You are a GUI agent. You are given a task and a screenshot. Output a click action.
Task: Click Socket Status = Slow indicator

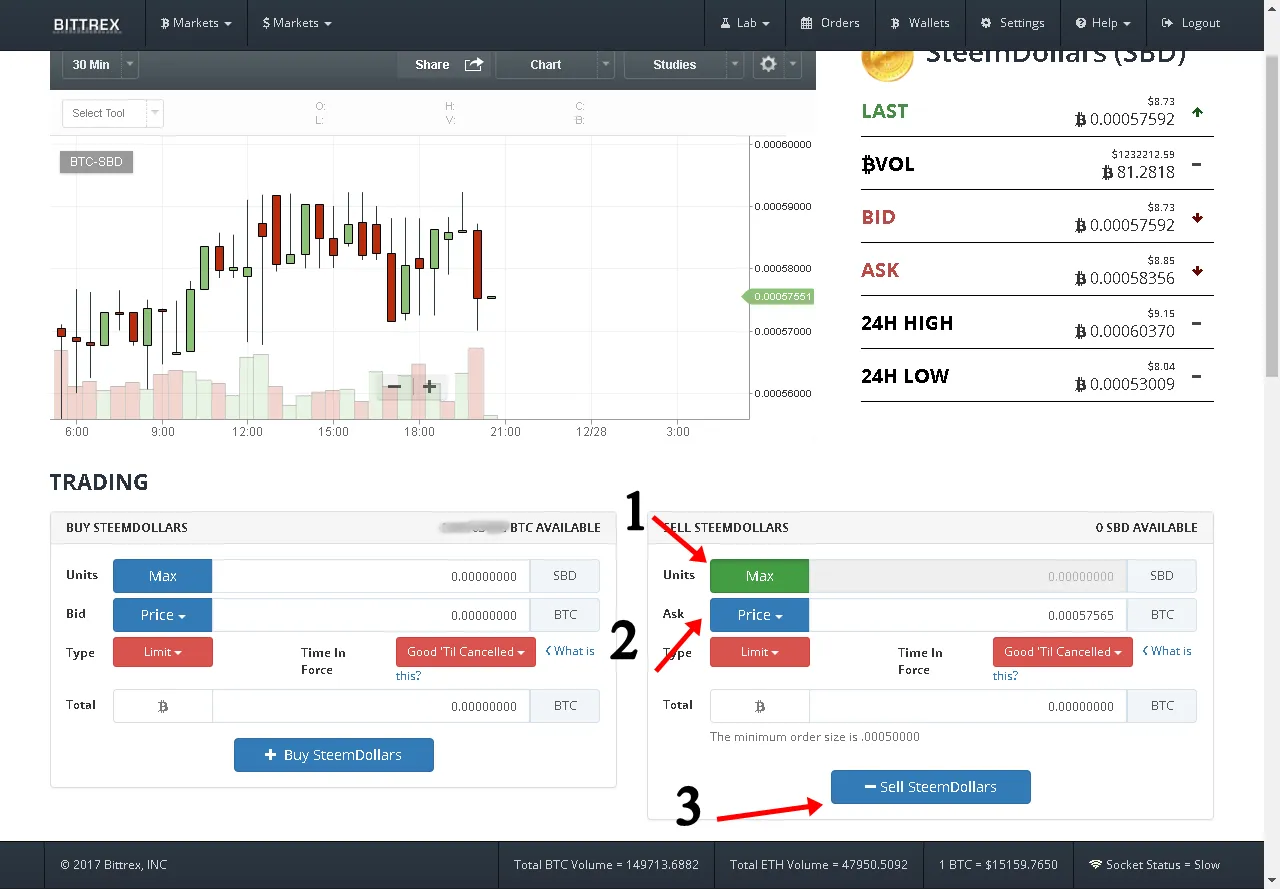tap(1155, 865)
